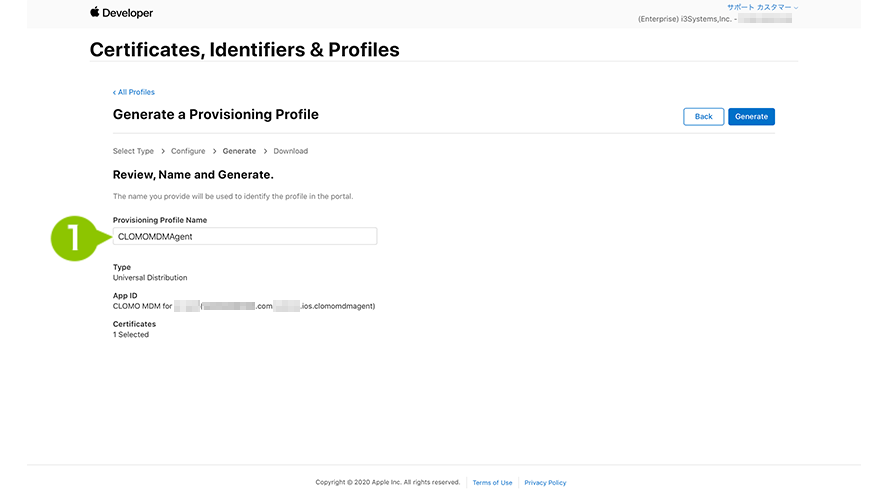Select the Download breadcrumb step
Image resolution: width=889 pixels, height=500 pixels.
click(291, 151)
